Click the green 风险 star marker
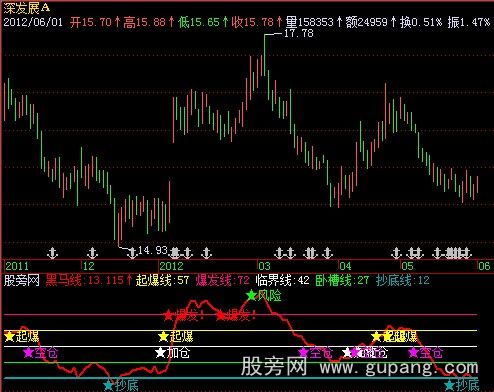Image resolution: width=494 pixels, height=392 pixels. (x=251, y=295)
